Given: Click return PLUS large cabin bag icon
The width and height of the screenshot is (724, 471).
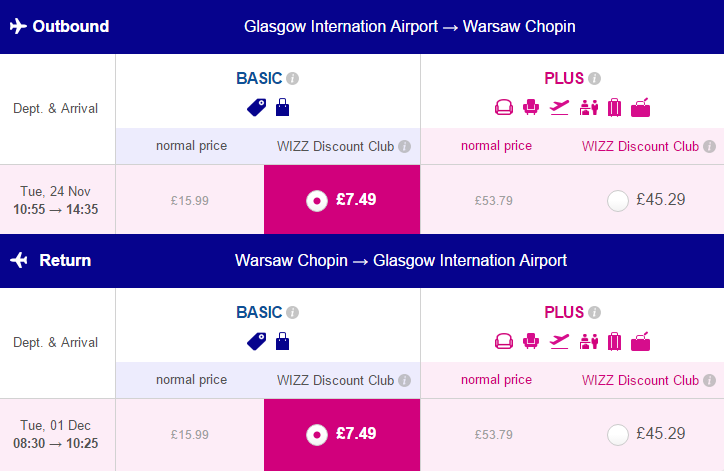Looking at the screenshot, I should (x=640, y=342).
